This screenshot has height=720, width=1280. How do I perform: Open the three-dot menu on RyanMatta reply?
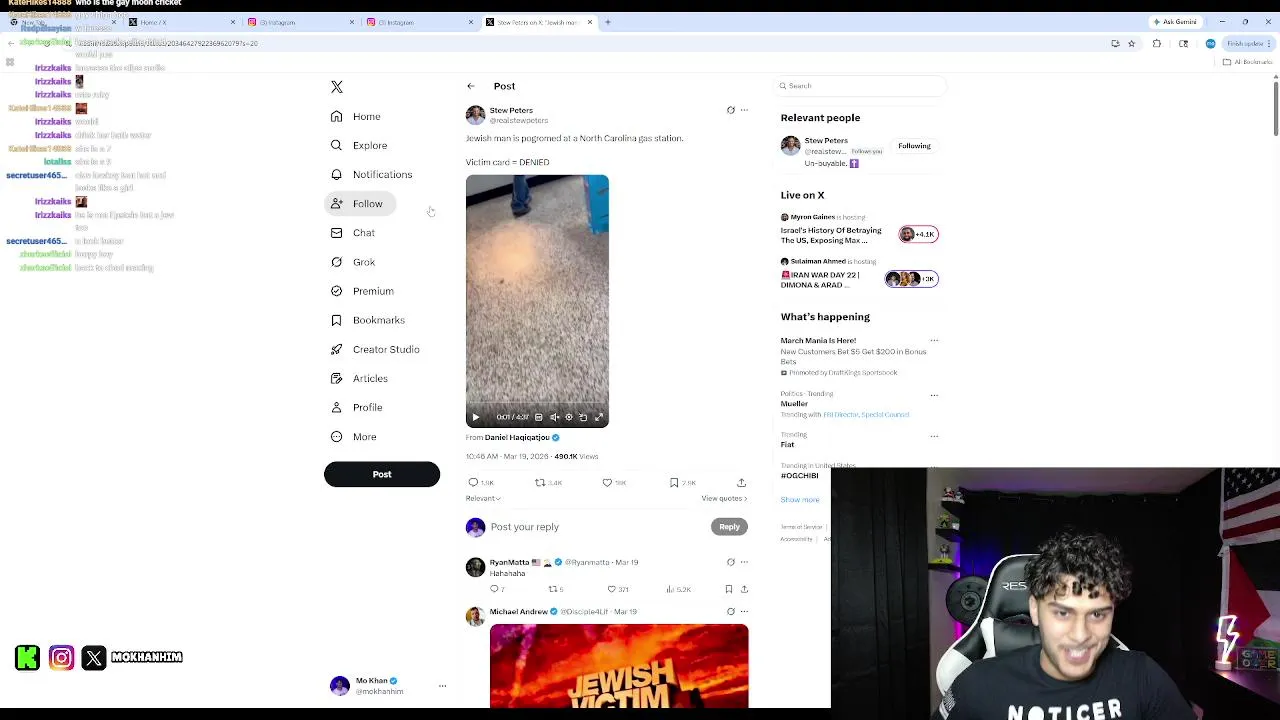point(744,562)
